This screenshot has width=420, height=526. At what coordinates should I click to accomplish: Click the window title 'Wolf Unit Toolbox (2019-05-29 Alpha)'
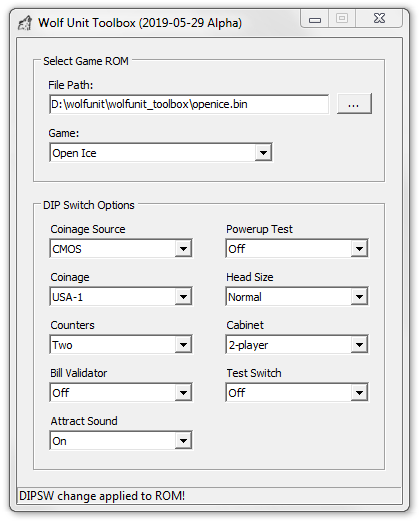tap(140, 23)
